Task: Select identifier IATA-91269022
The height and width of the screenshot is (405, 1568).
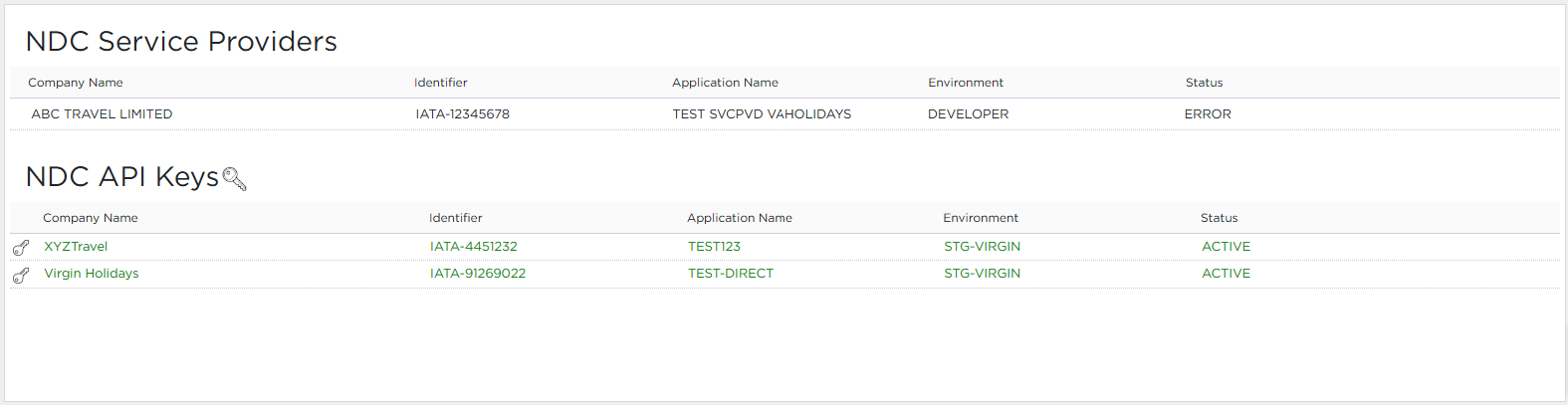Action: pyautogui.click(x=477, y=274)
